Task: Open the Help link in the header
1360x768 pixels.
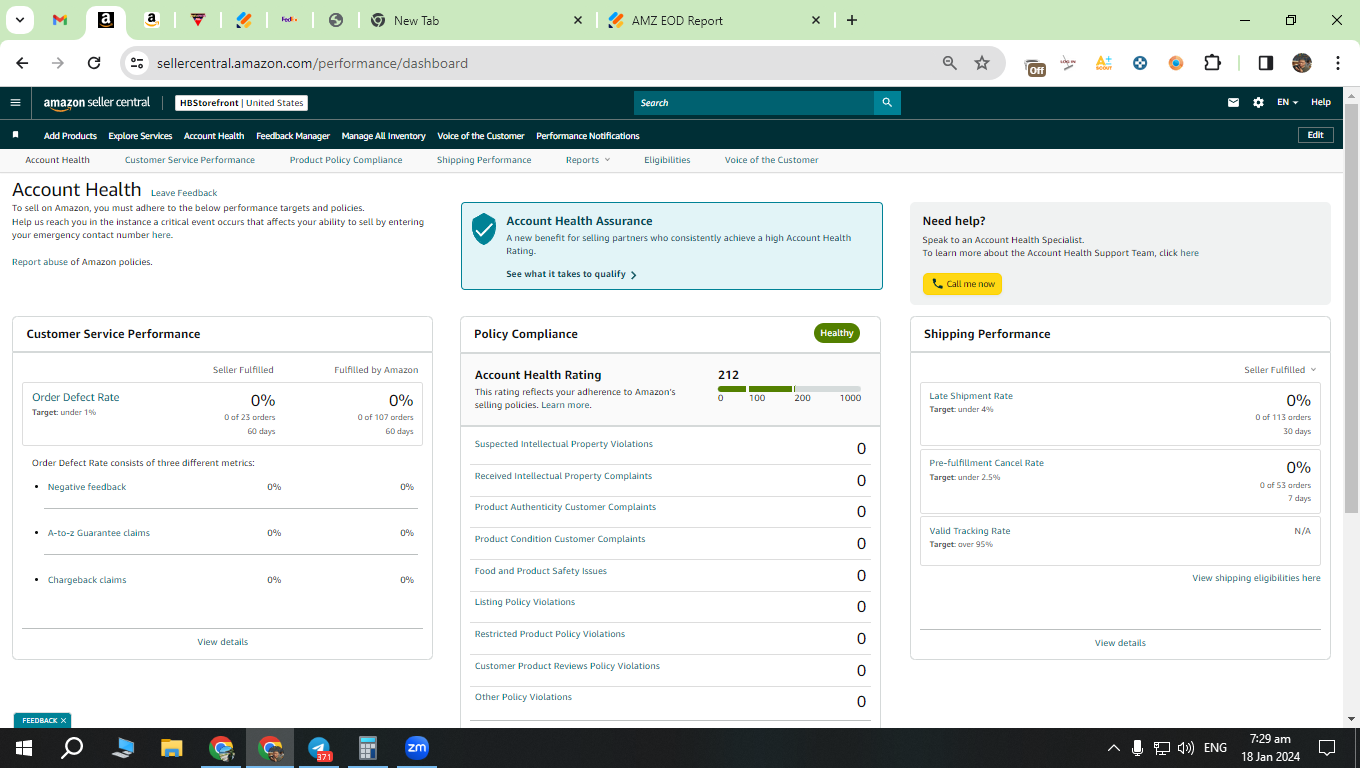Action: click(1321, 103)
